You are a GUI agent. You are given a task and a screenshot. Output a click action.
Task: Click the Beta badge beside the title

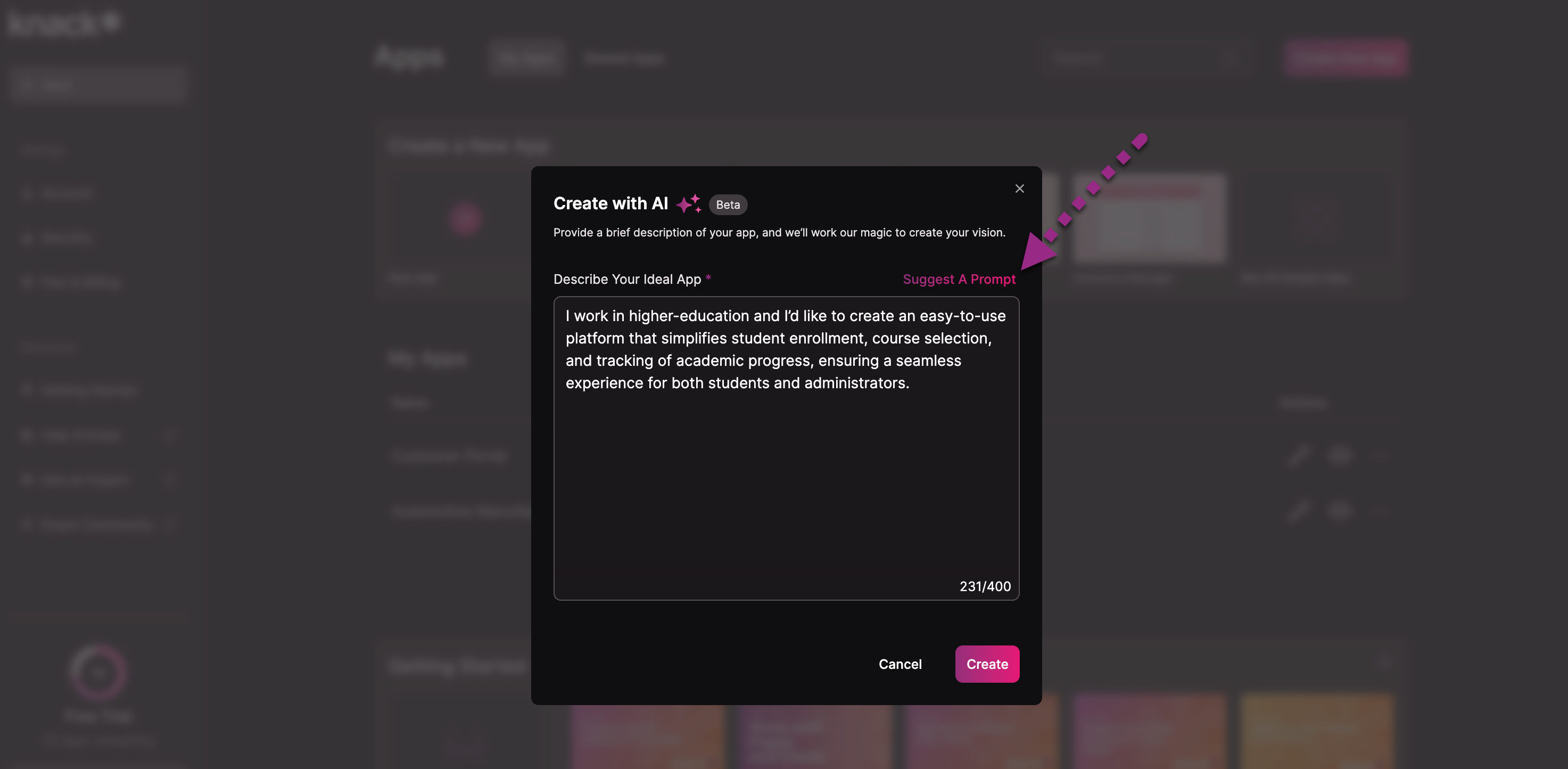[728, 204]
